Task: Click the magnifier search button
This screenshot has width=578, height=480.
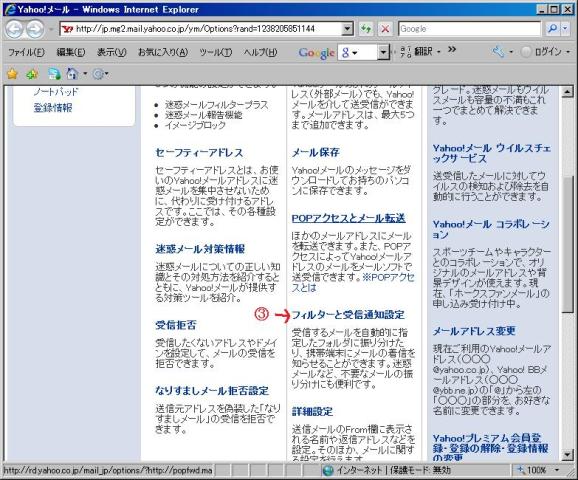Action: pos(552,29)
